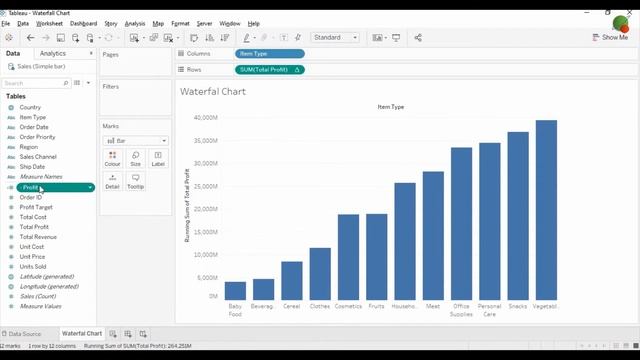
Task: Open the Show/Hide Cards dropdown arrow
Action: [x=385, y=38]
